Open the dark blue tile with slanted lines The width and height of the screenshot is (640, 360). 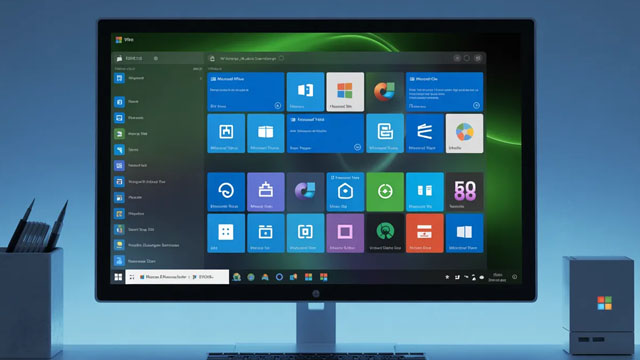424,133
